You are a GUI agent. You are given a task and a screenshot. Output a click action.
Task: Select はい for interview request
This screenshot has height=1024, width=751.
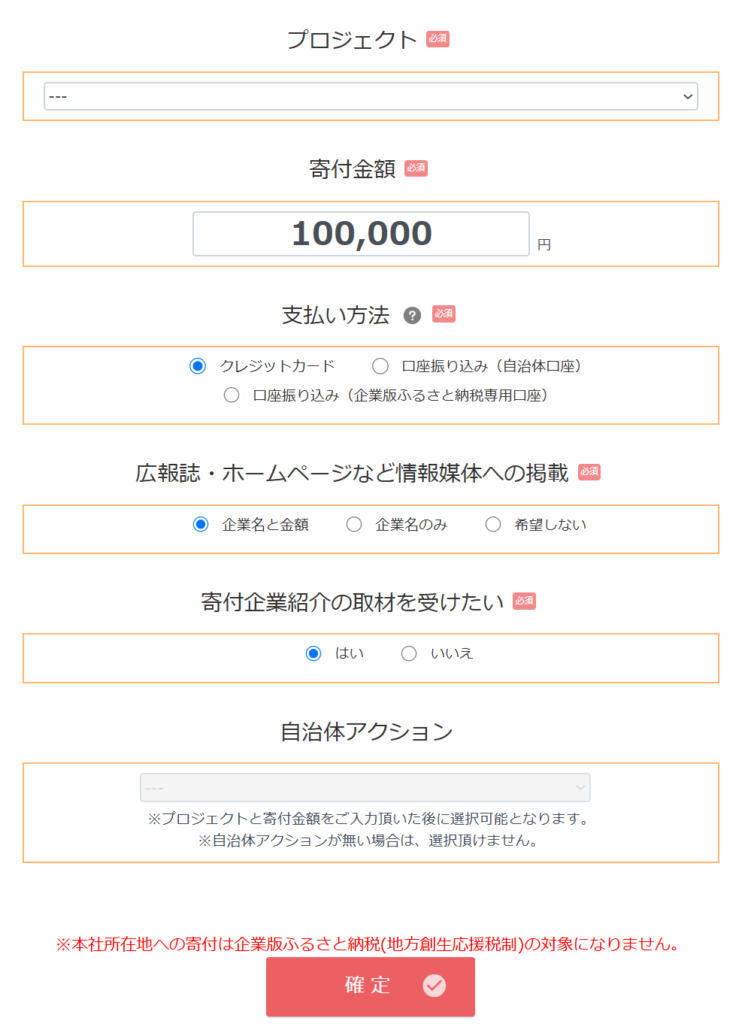tap(314, 653)
